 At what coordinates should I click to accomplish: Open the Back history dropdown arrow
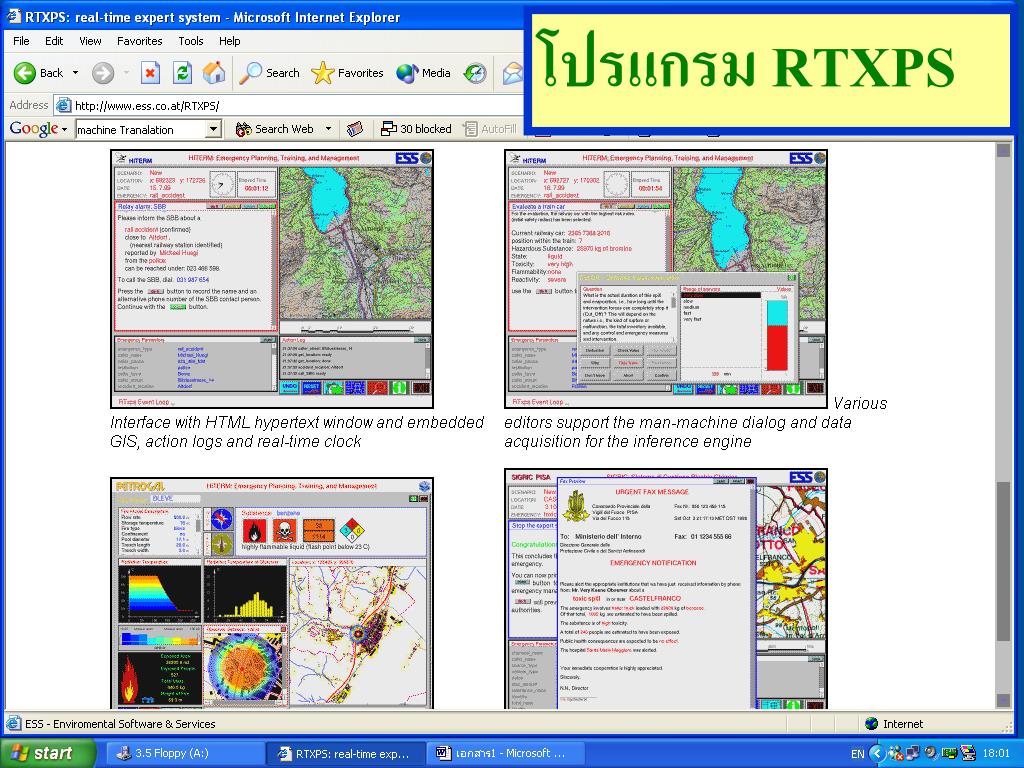click(x=75, y=73)
